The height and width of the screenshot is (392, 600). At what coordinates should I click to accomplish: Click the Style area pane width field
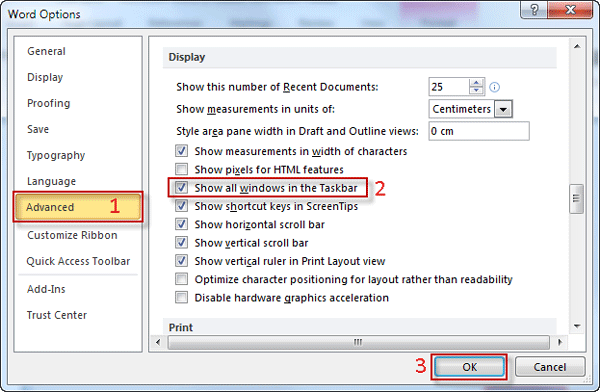point(479,131)
